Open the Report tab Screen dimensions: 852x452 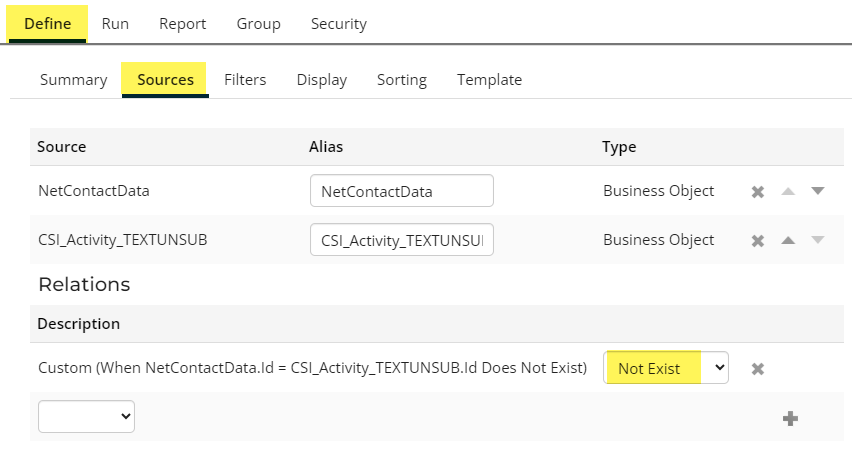183,23
